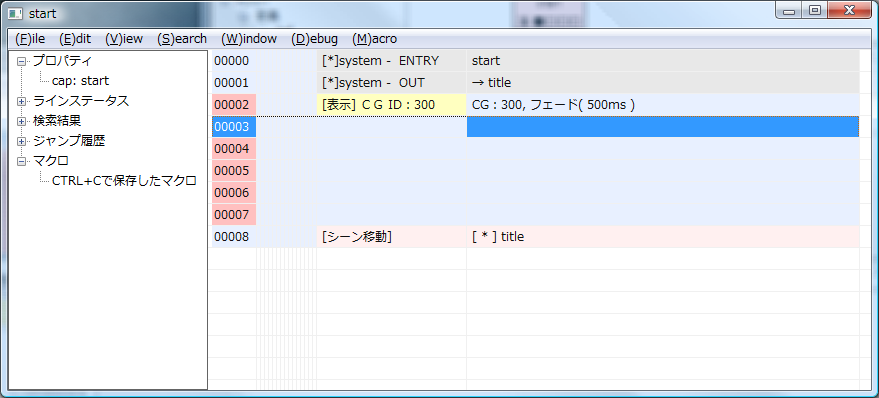Click line number 00001
879x398 pixels.
pos(234,83)
